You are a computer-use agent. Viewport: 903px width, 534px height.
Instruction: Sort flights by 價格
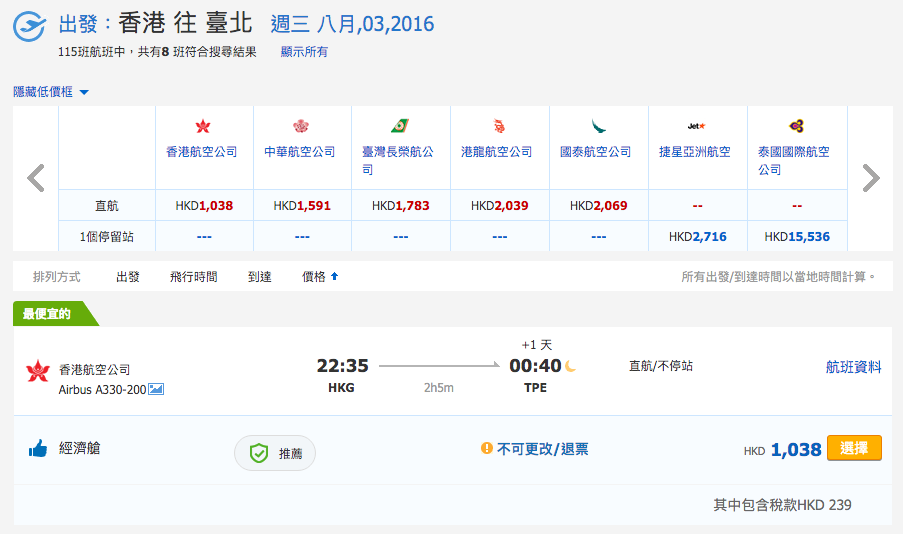[314, 277]
